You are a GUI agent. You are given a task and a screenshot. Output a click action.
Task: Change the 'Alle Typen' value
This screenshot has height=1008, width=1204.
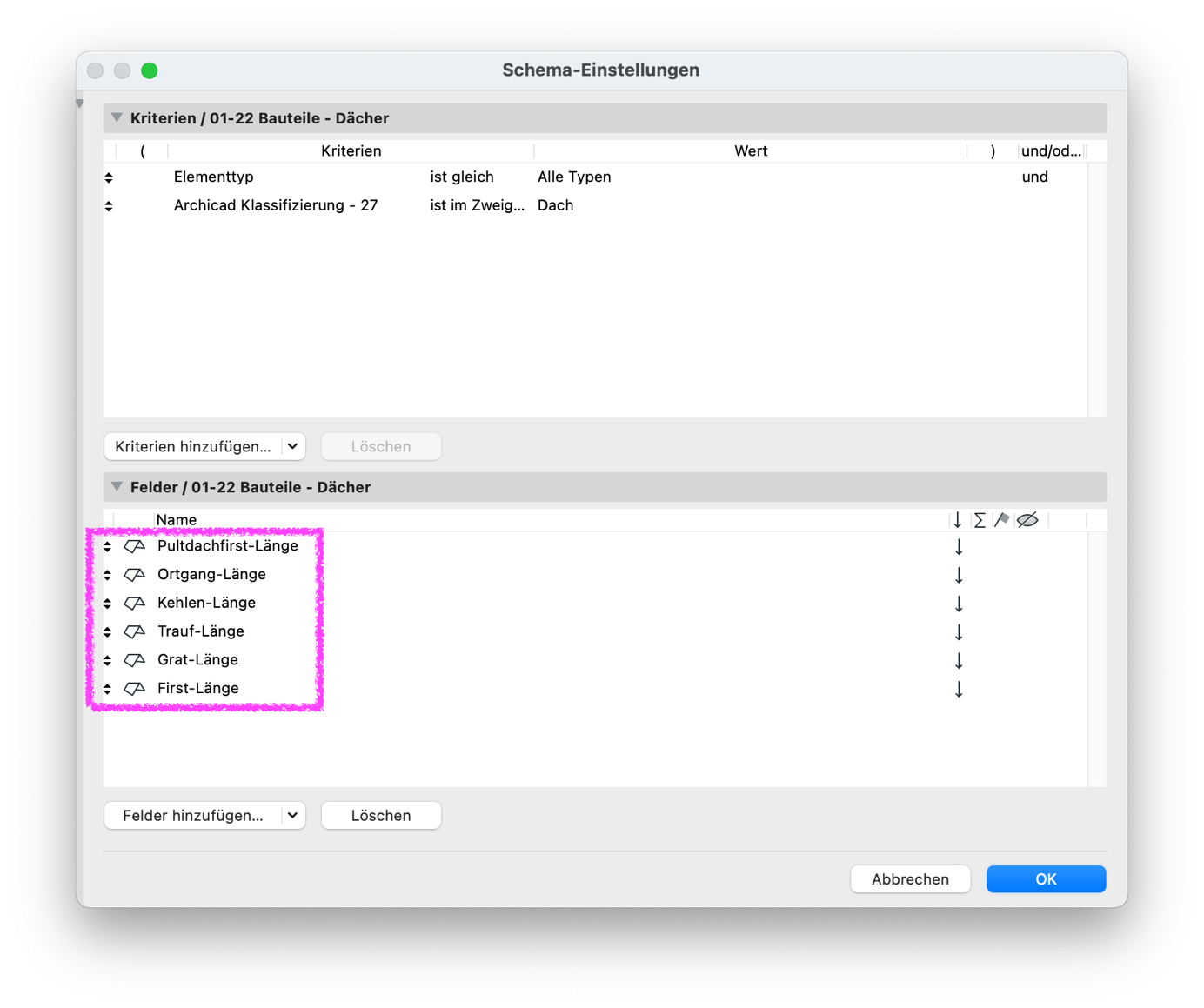[574, 177]
